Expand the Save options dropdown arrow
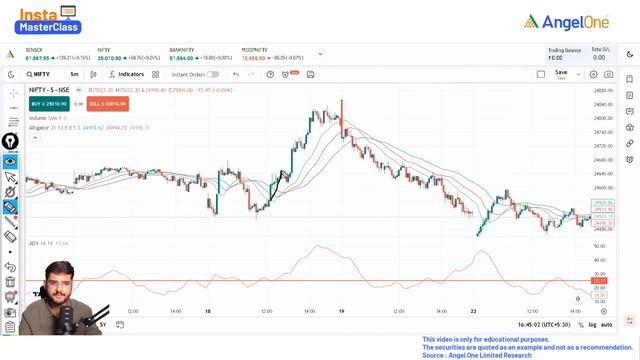 (x=578, y=74)
